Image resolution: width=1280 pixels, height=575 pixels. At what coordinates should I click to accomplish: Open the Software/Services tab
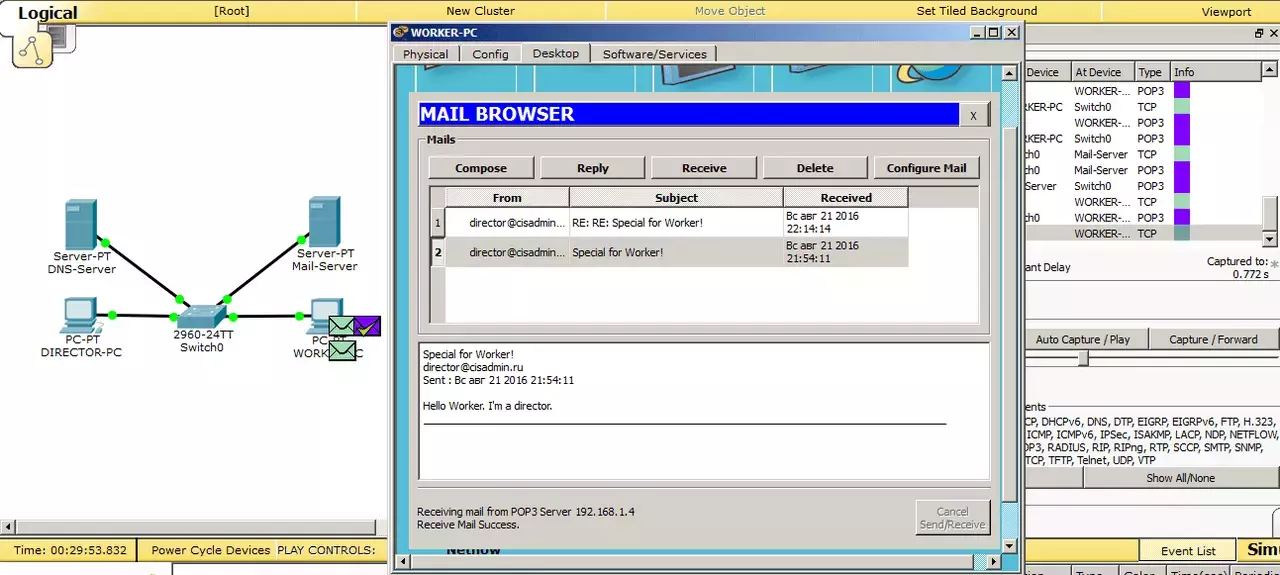coord(654,54)
